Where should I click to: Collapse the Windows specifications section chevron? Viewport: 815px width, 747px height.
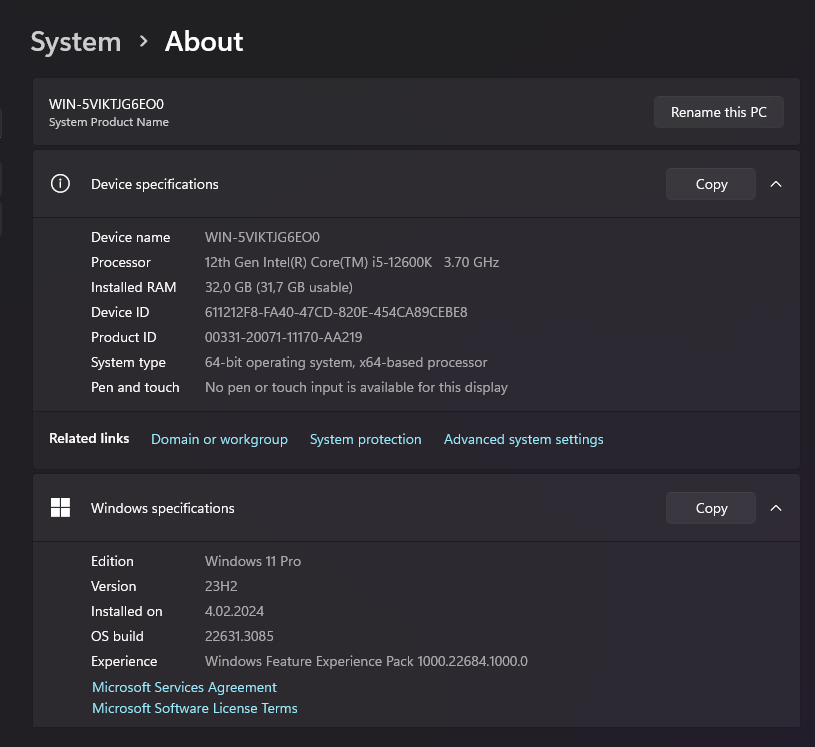coord(775,508)
